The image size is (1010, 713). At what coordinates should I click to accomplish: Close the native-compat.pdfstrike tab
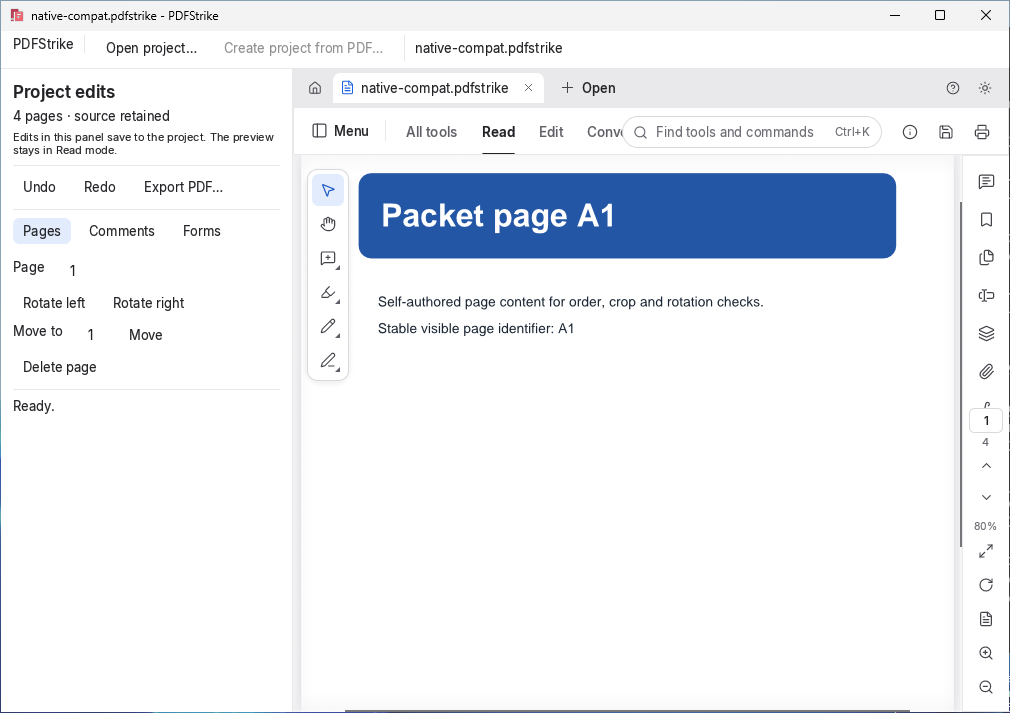click(x=528, y=88)
